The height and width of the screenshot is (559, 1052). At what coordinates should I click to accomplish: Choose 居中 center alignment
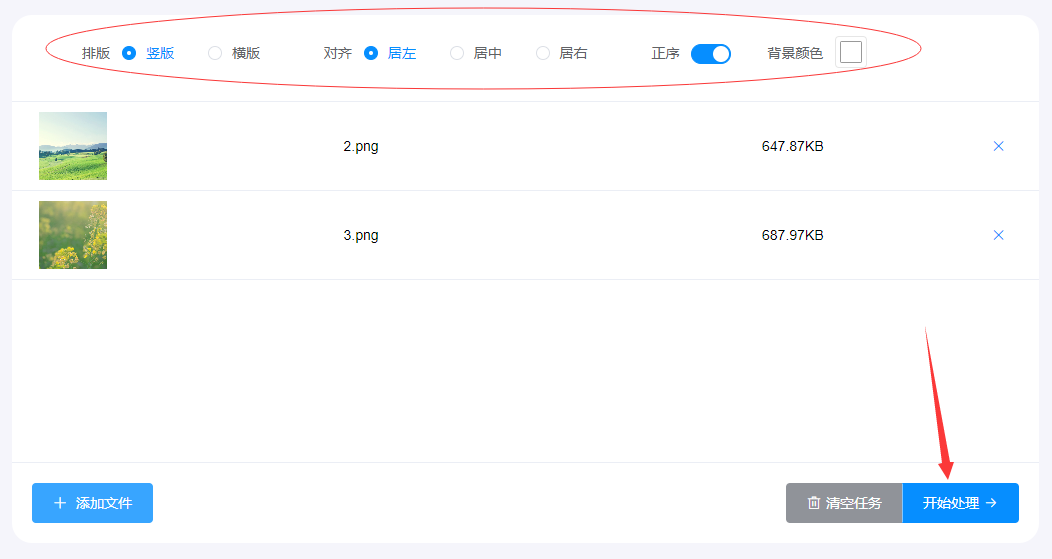[x=457, y=53]
